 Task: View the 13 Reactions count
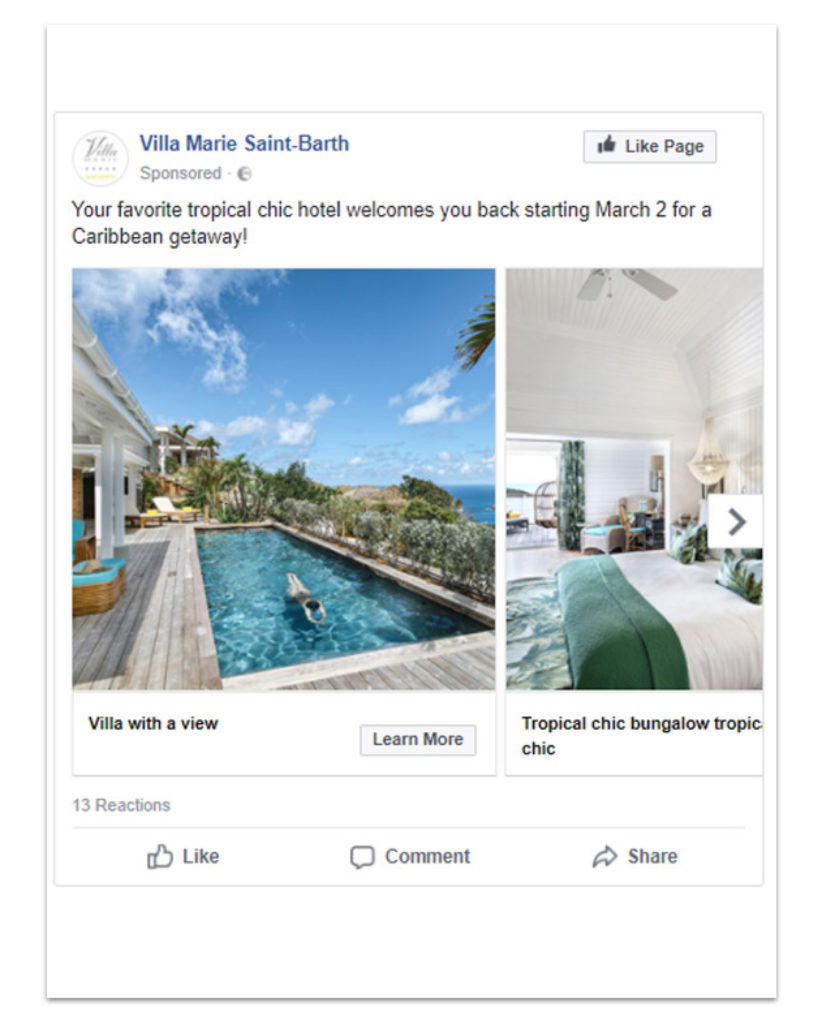click(x=121, y=805)
